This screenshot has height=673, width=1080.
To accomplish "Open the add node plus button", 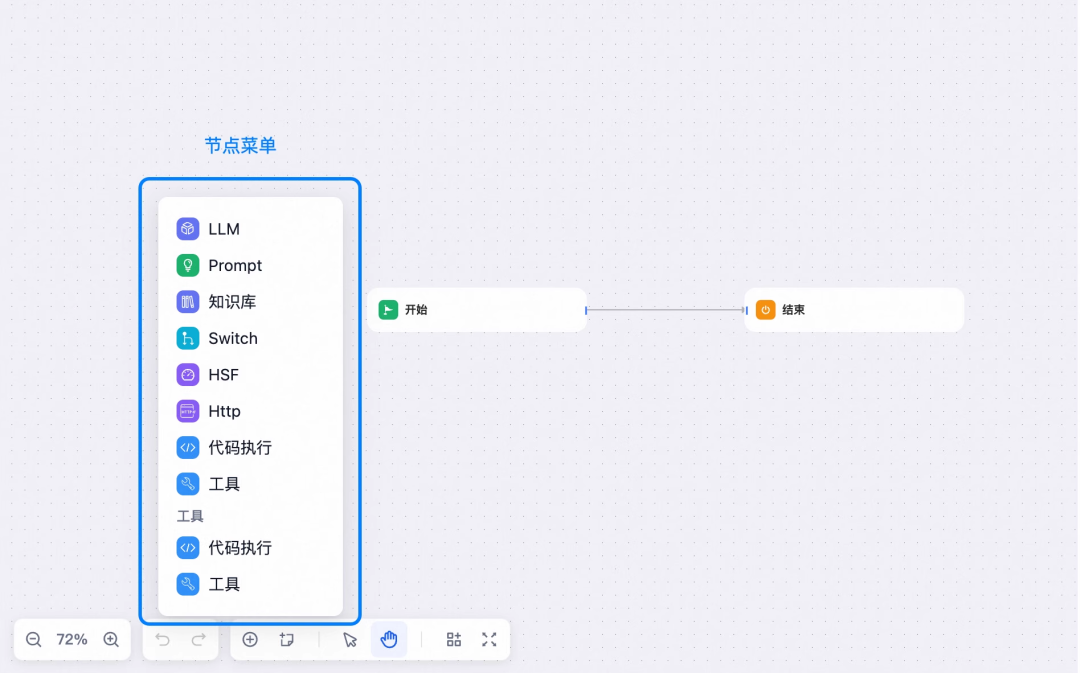I will (x=250, y=640).
